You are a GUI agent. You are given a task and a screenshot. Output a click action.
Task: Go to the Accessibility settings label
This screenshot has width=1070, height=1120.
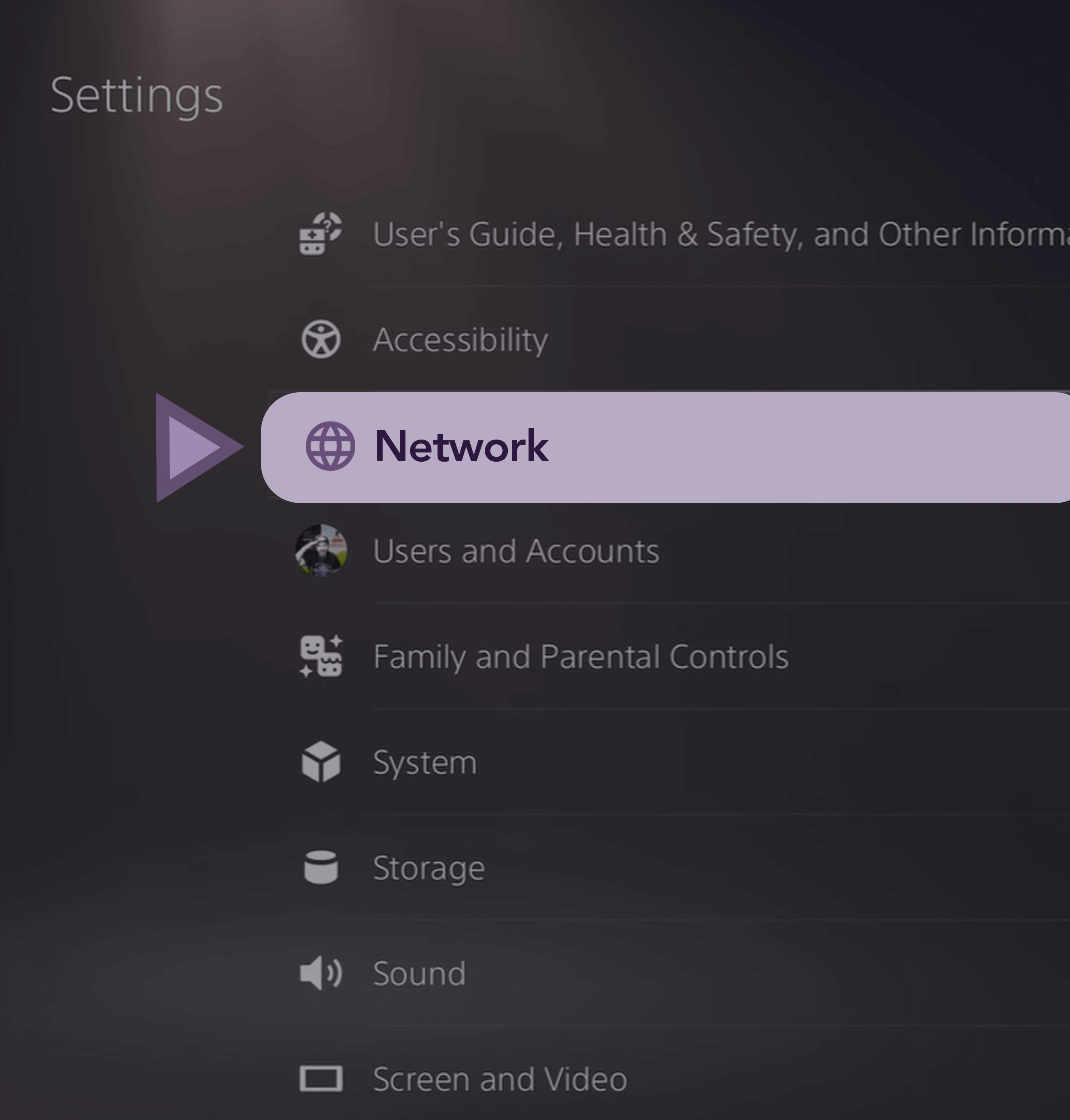[460, 341]
